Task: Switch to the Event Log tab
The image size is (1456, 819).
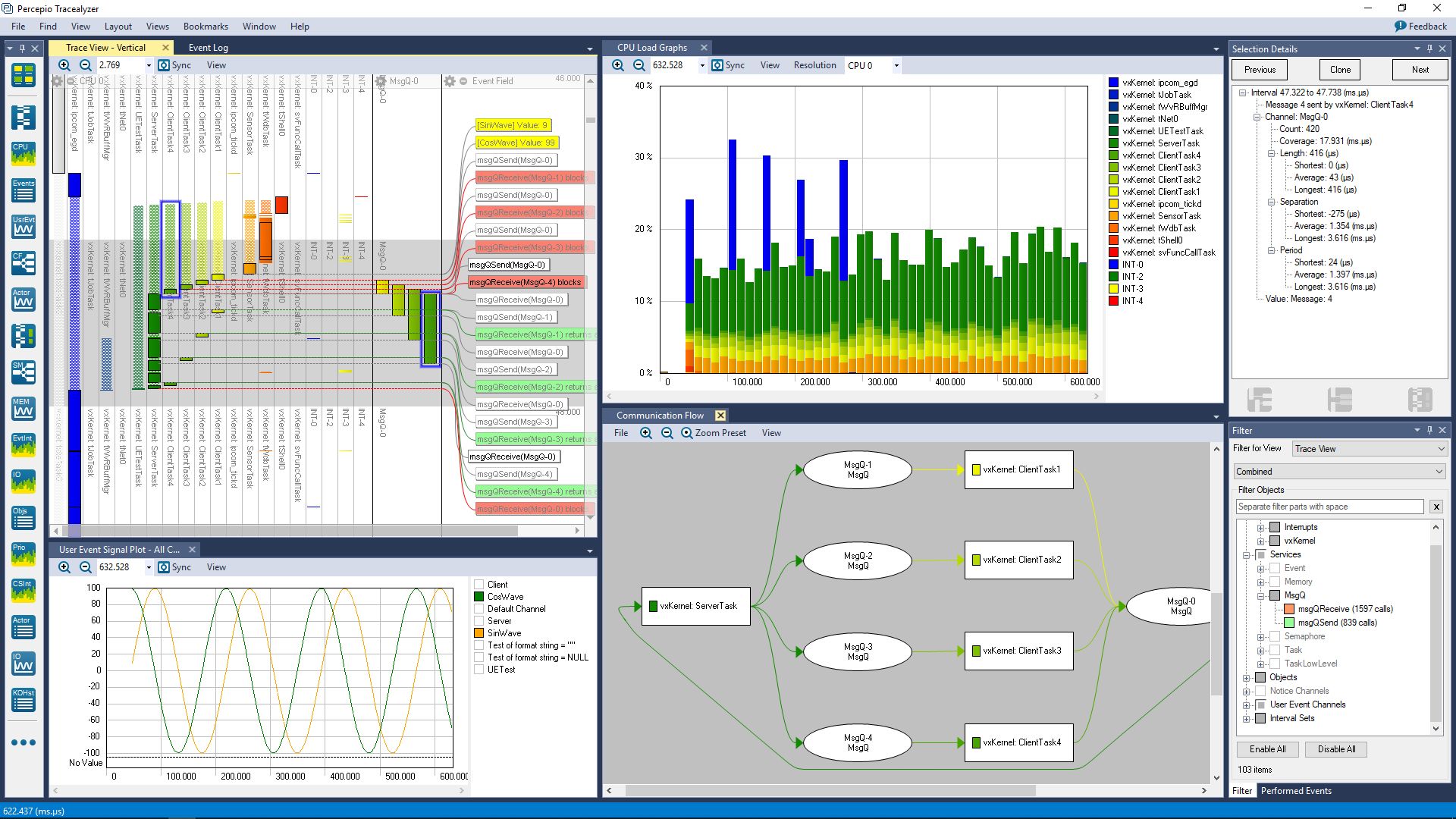Action: pyautogui.click(x=208, y=48)
